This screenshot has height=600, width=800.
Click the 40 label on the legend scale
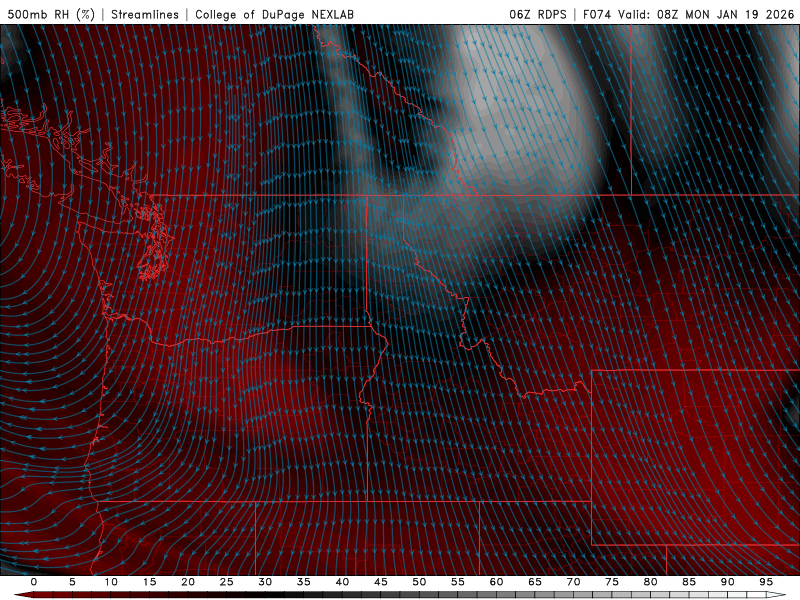[x=342, y=582]
